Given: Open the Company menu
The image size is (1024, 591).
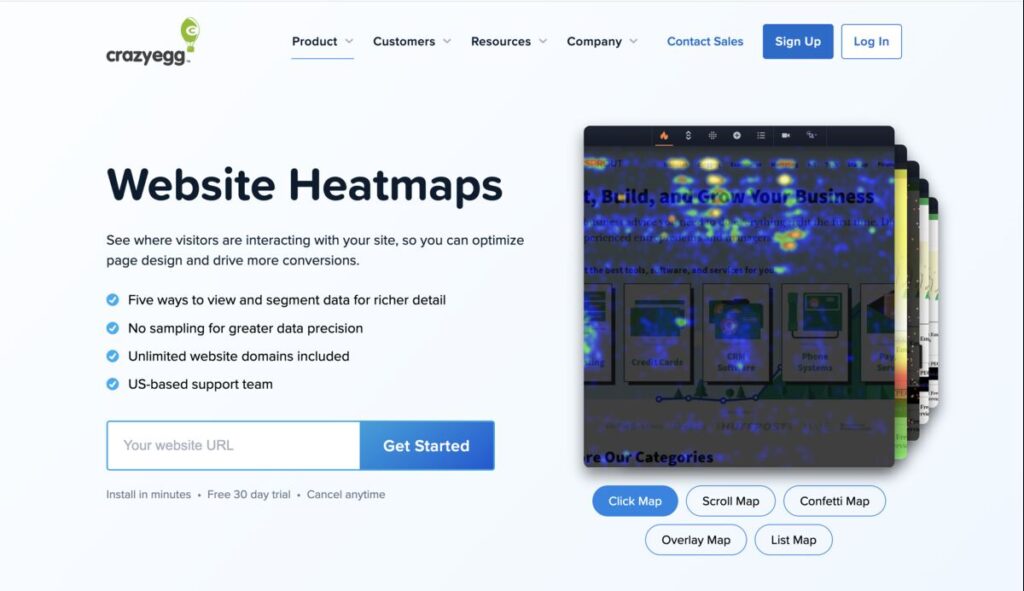Looking at the screenshot, I should pyautogui.click(x=601, y=41).
